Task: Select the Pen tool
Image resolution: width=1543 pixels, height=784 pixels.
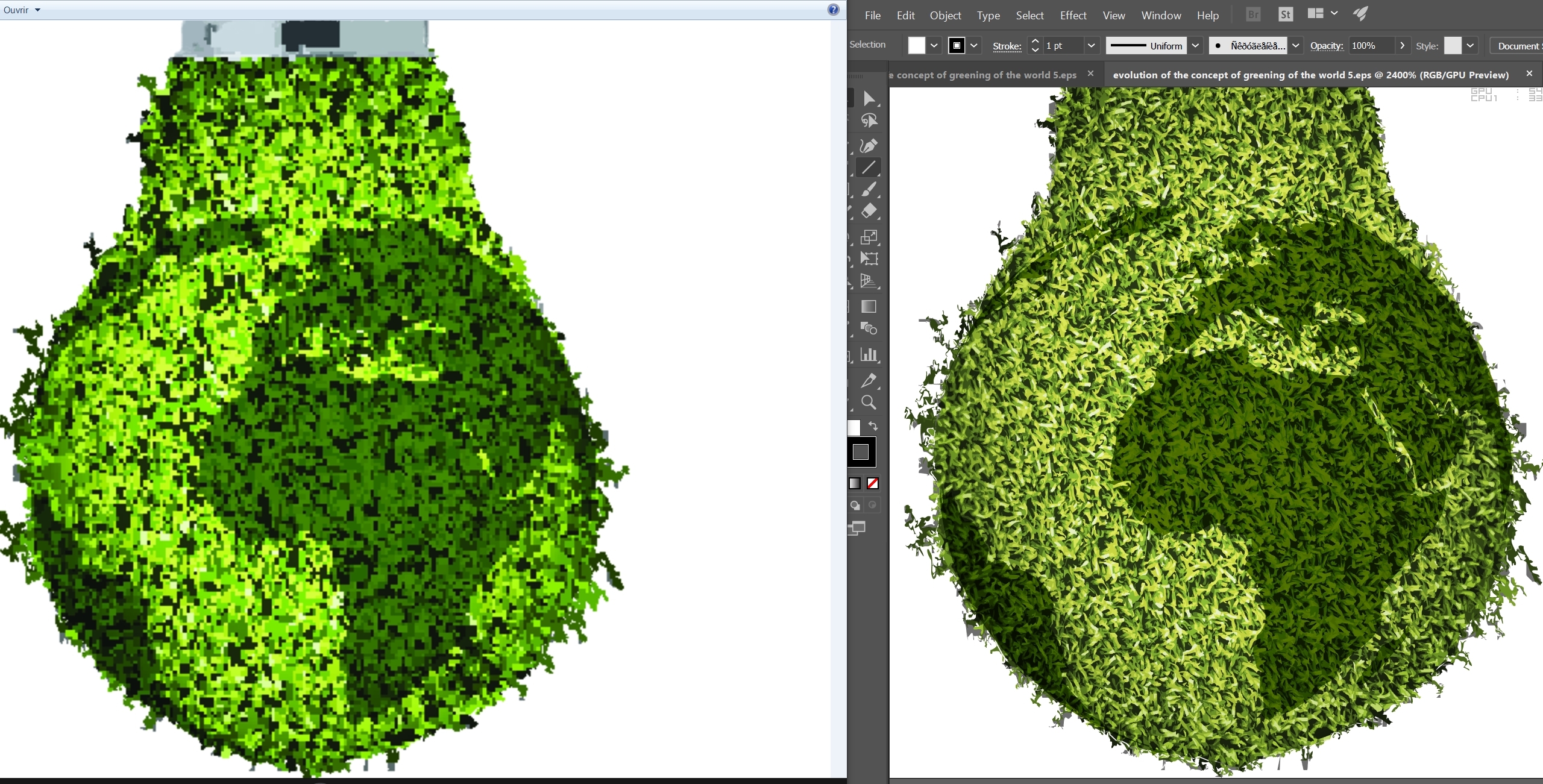Action: point(869,145)
